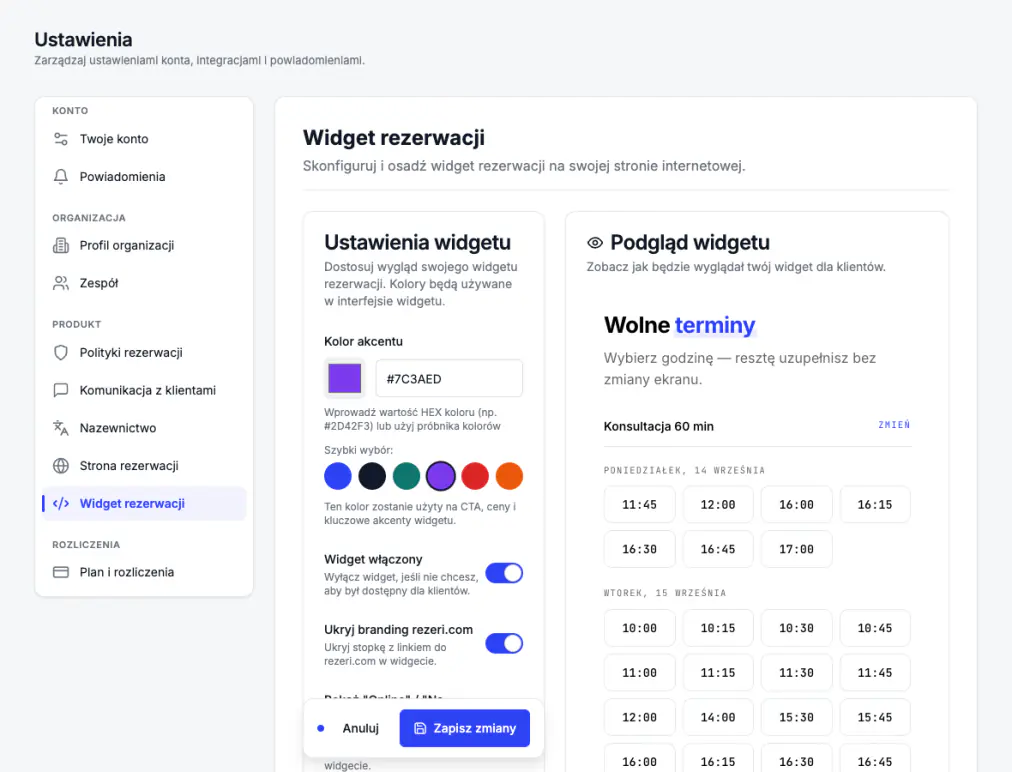
Task: Open the Twoje konto settings page
Action: pos(144,139)
